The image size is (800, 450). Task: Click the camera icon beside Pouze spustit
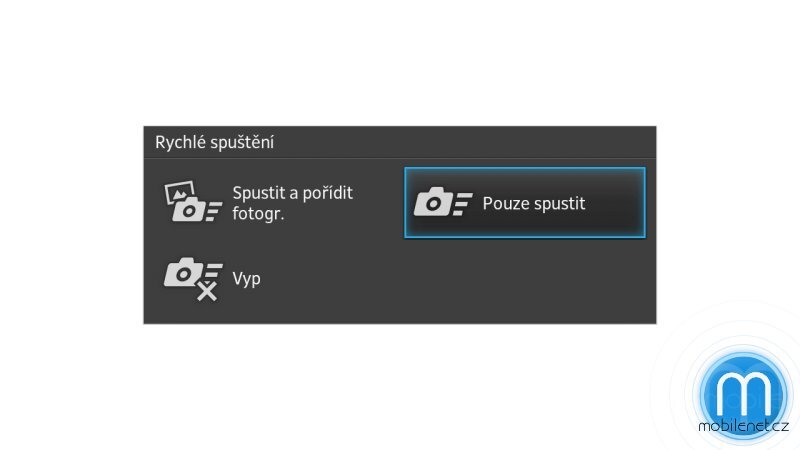click(x=434, y=203)
